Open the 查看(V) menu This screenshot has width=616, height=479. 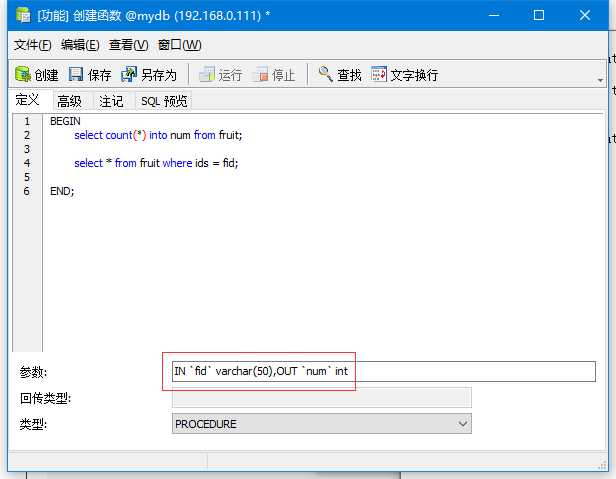128,45
